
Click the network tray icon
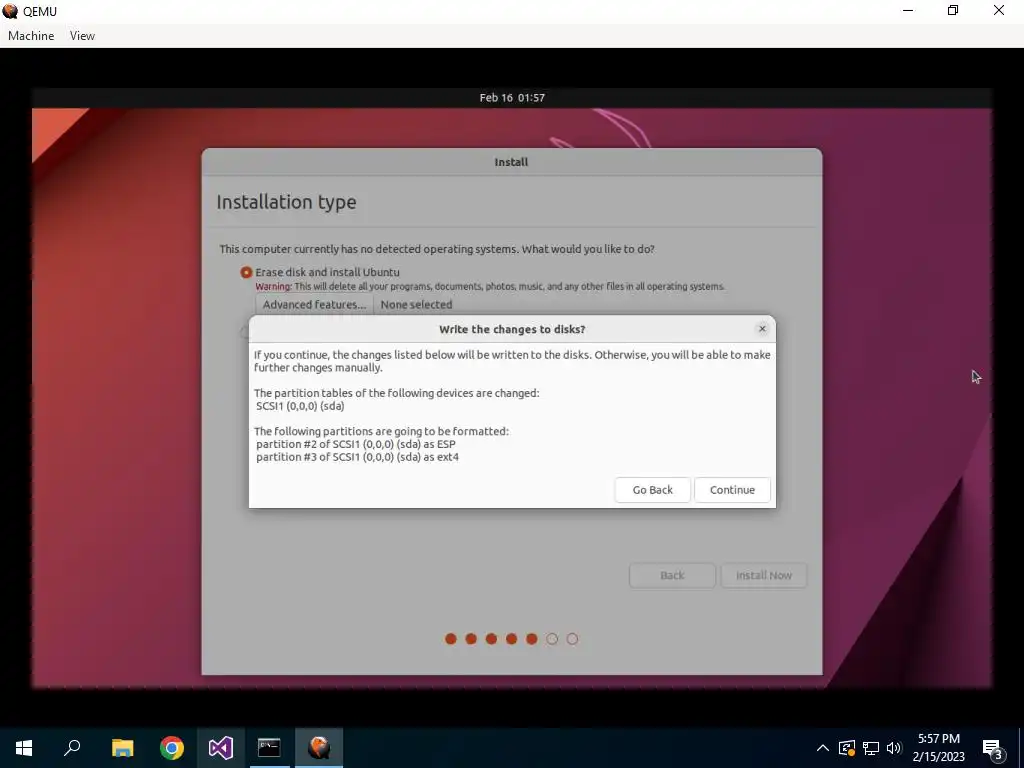(871, 748)
